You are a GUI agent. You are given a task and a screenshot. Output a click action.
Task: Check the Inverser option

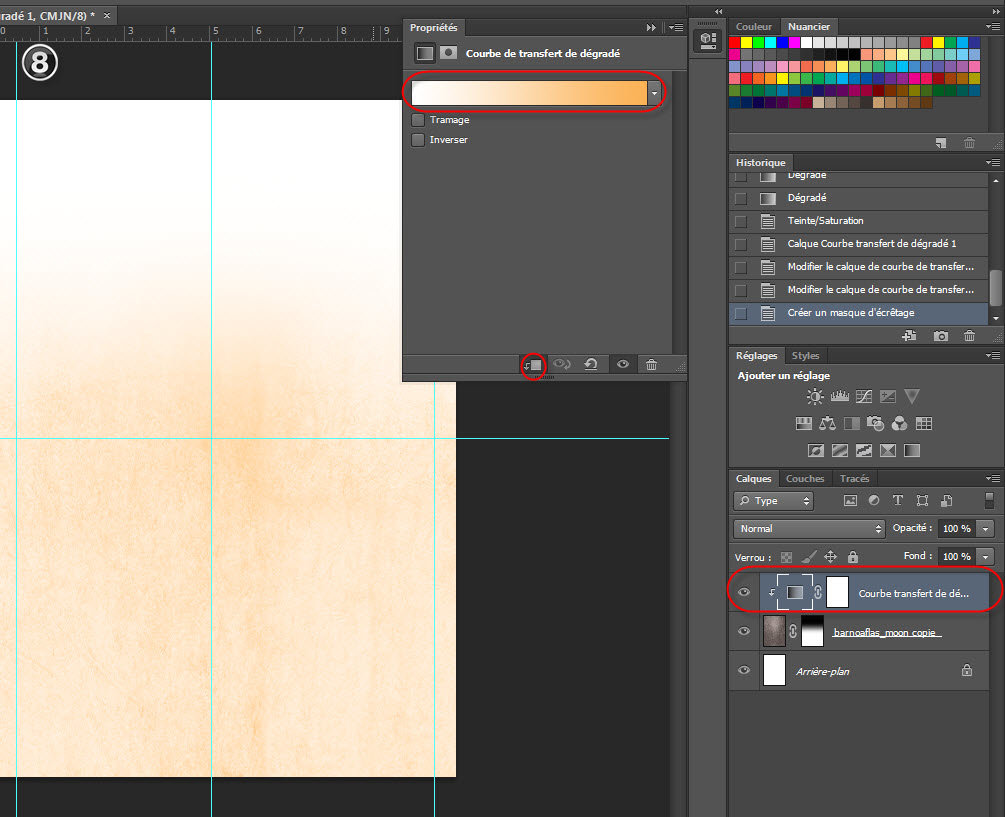point(418,140)
